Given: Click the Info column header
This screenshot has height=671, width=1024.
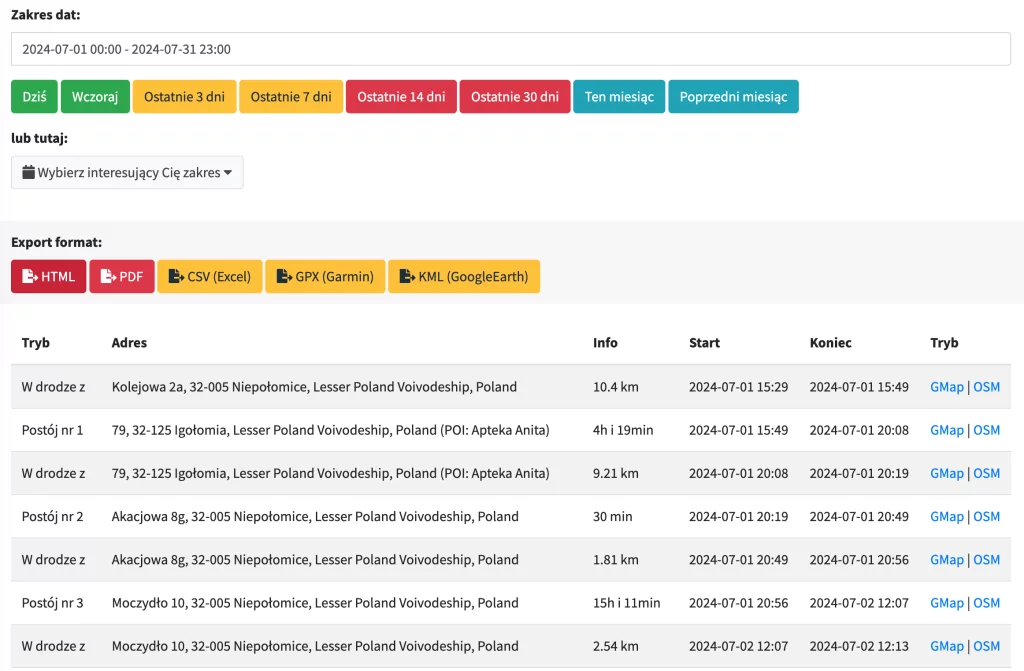Looking at the screenshot, I should click(605, 342).
